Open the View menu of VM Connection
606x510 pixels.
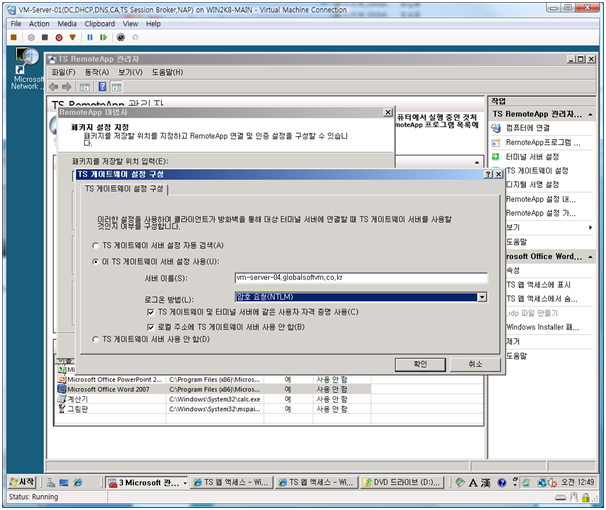(130, 24)
